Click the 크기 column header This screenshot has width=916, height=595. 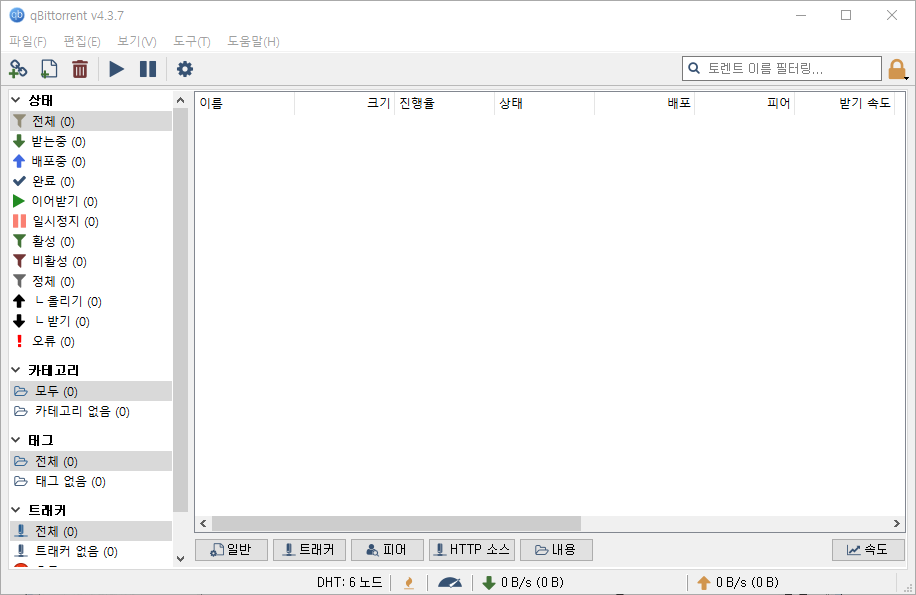345,103
